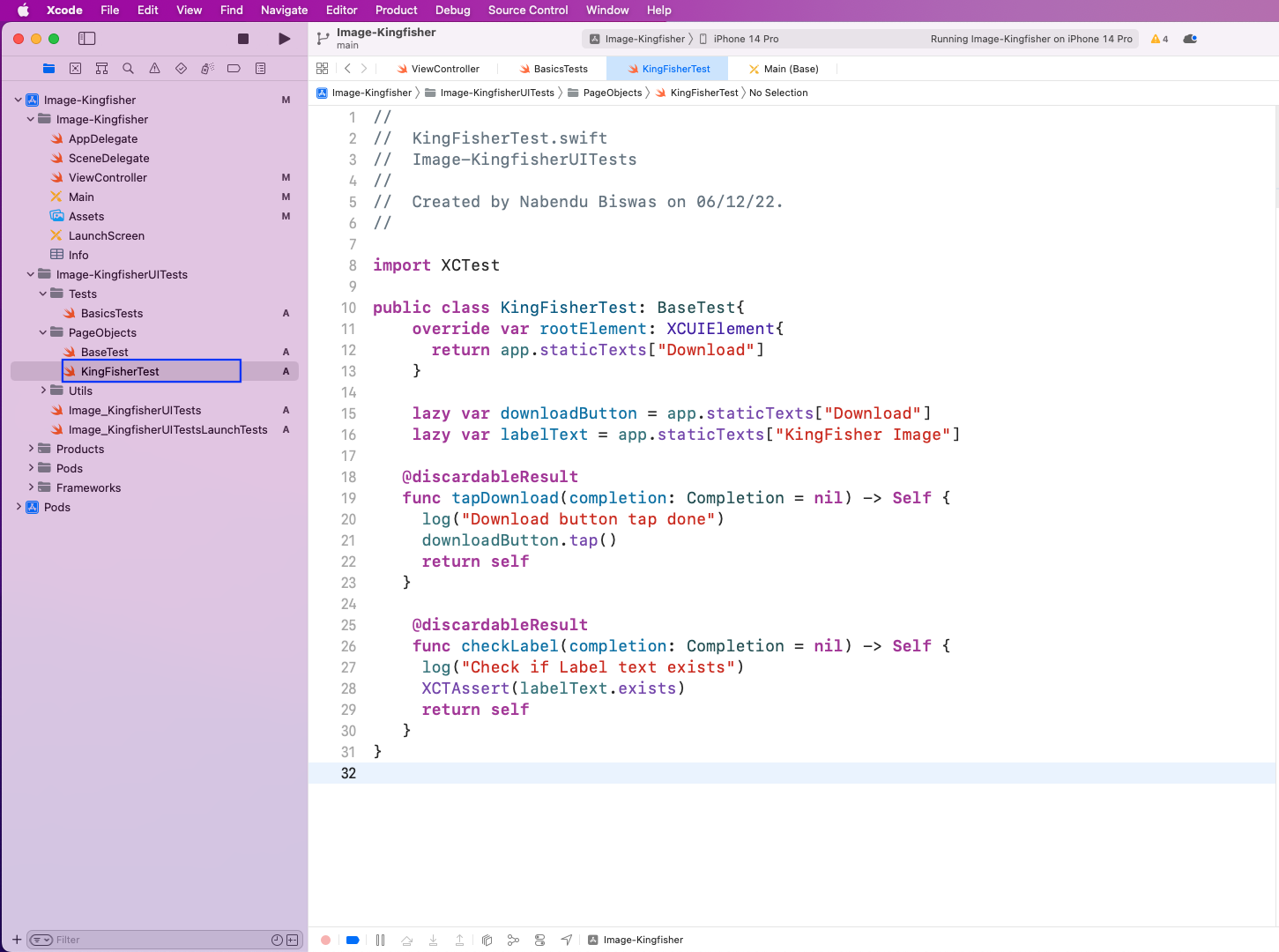Open the cloud status icon
This screenshot has height=952, width=1279.
point(1190,39)
